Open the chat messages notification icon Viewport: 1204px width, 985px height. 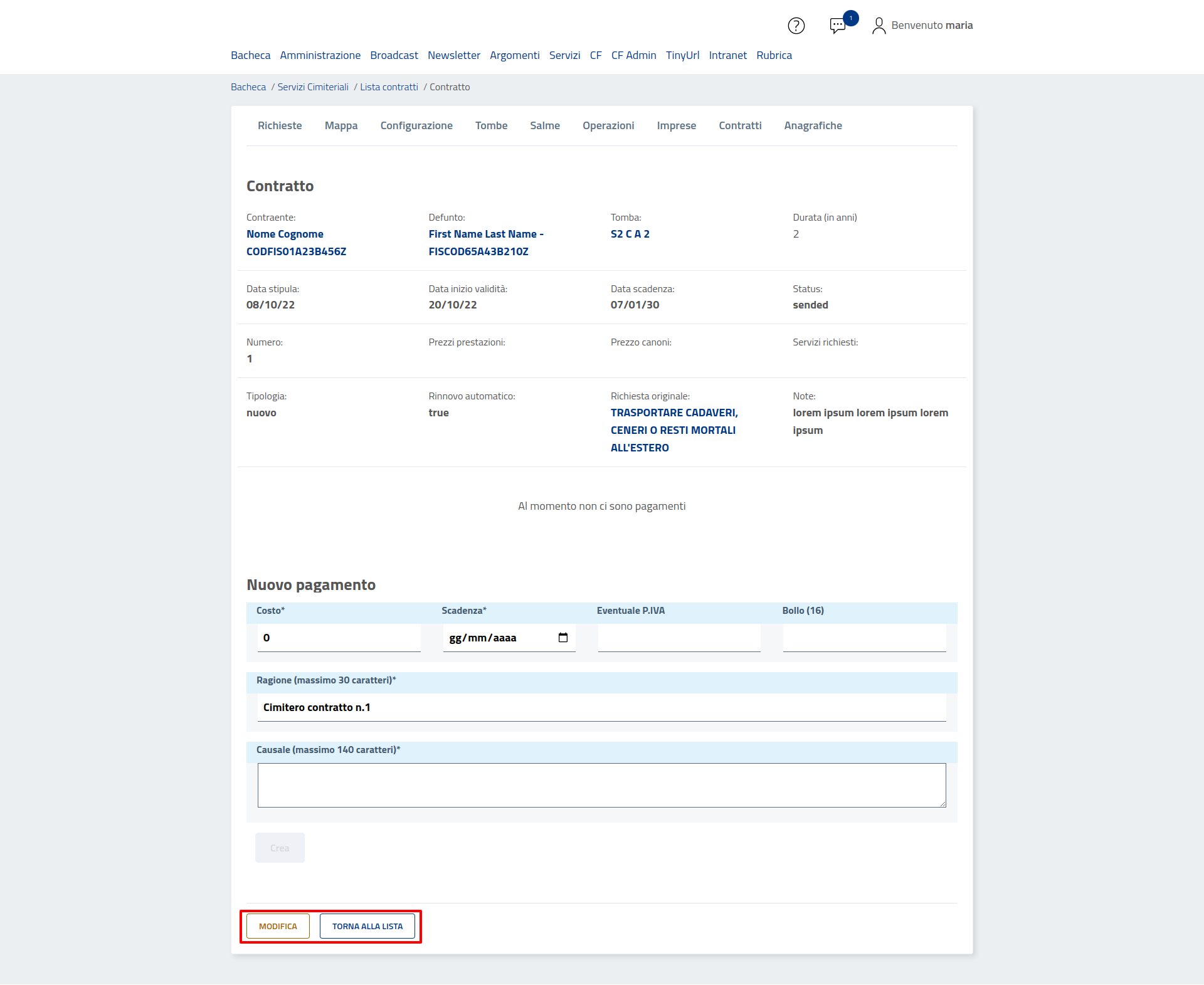pyautogui.click(x=838, y=26)
